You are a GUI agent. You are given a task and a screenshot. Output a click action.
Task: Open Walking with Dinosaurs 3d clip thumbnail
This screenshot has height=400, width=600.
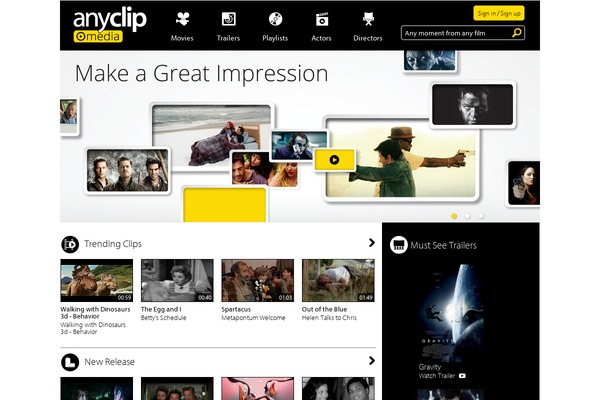click(x=97, y=281)
